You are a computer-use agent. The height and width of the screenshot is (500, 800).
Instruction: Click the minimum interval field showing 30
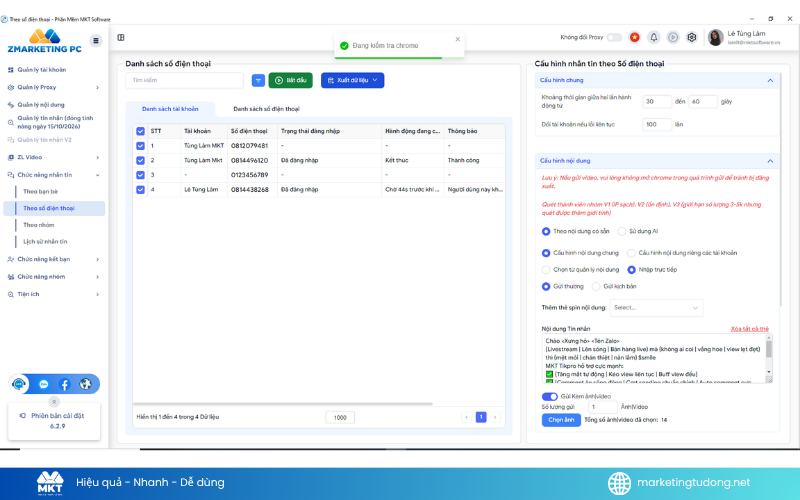[x=657, y=102]
